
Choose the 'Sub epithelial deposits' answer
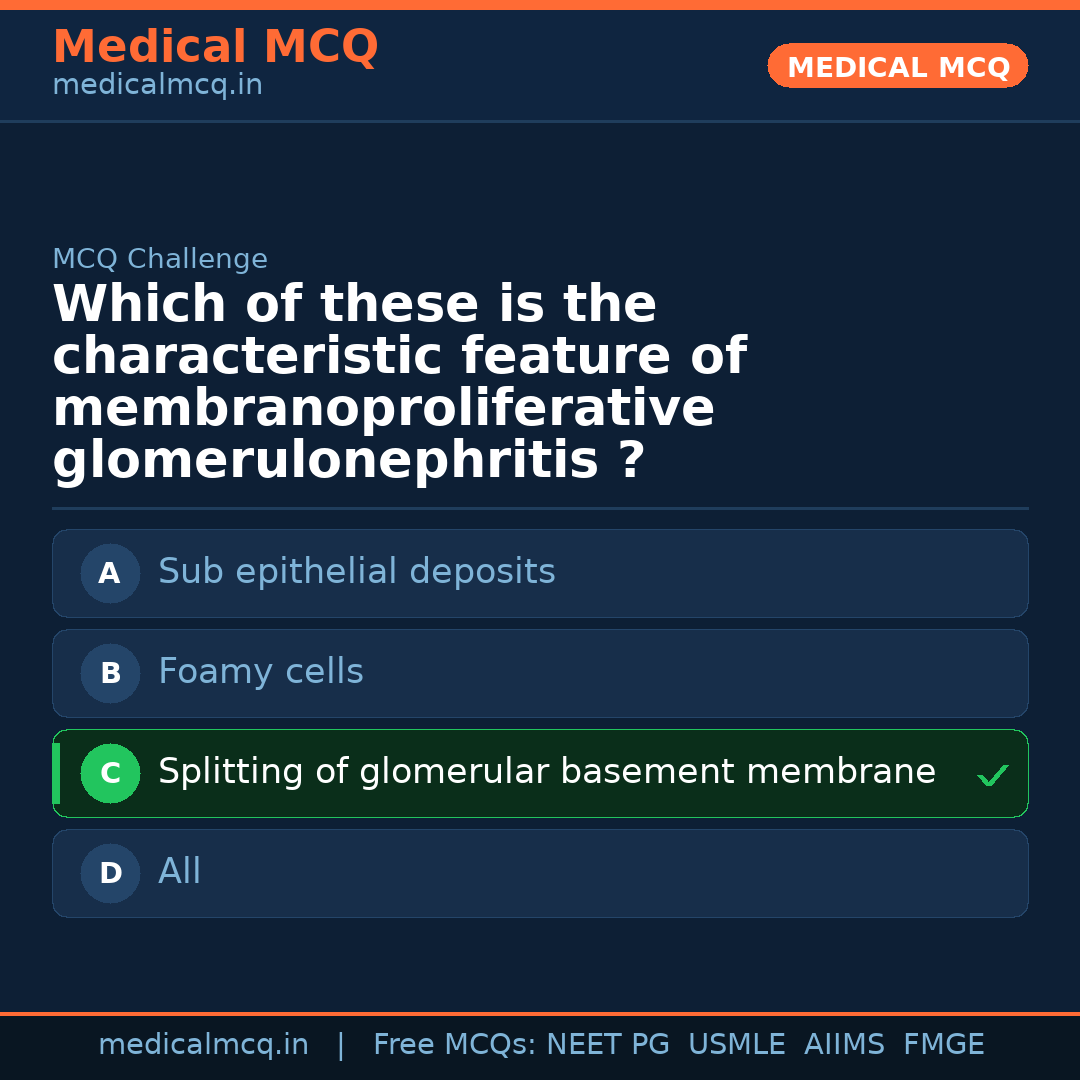tap(356, 572)
